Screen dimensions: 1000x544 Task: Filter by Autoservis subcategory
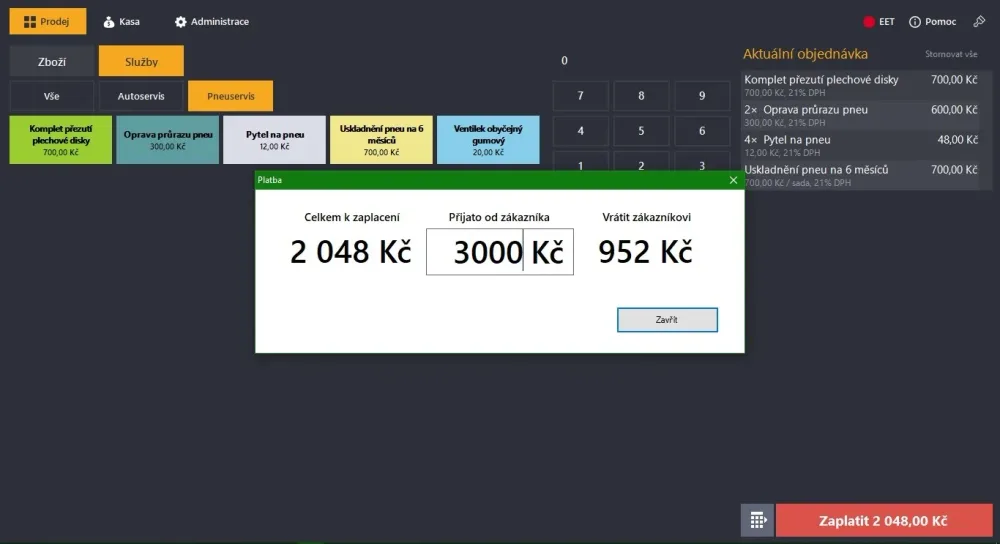(x=141, y=96)
